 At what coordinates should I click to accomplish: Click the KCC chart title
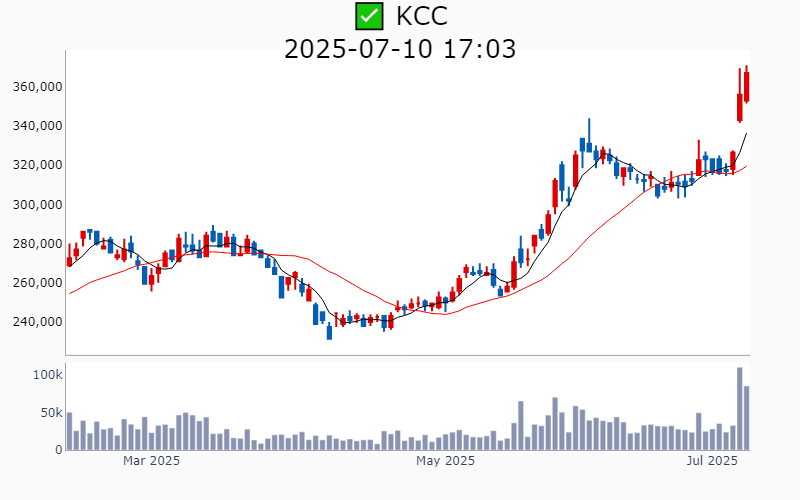tap(421, 16)
